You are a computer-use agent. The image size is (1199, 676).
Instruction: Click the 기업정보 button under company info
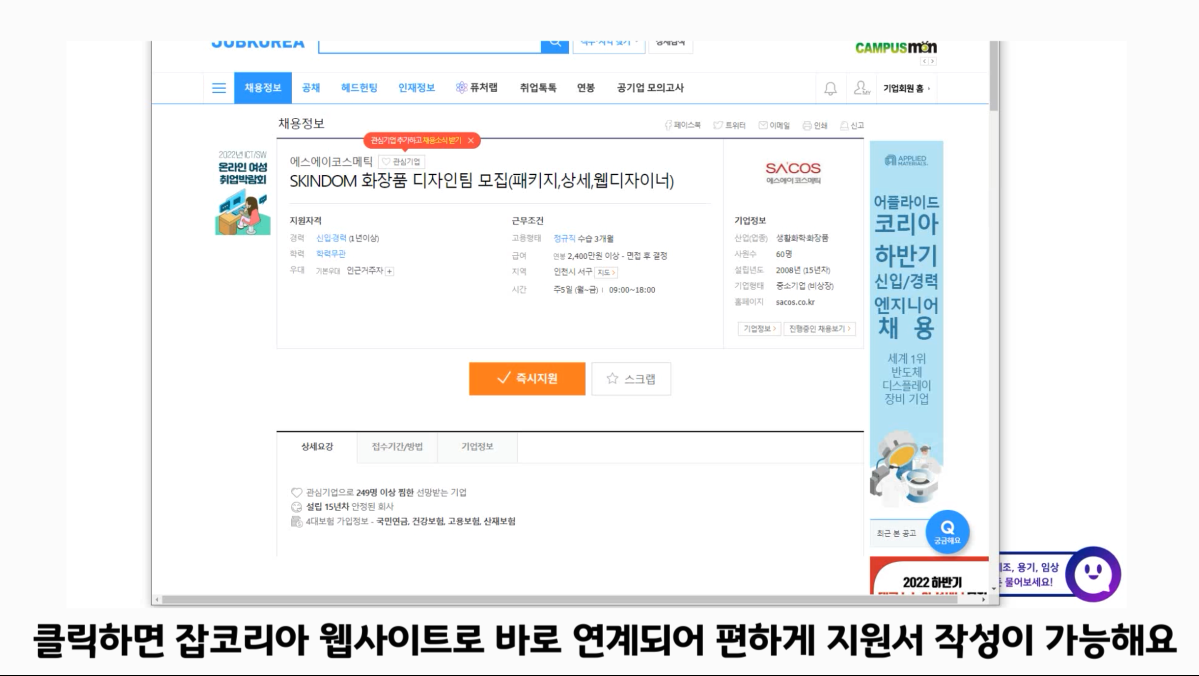(759, 329)
